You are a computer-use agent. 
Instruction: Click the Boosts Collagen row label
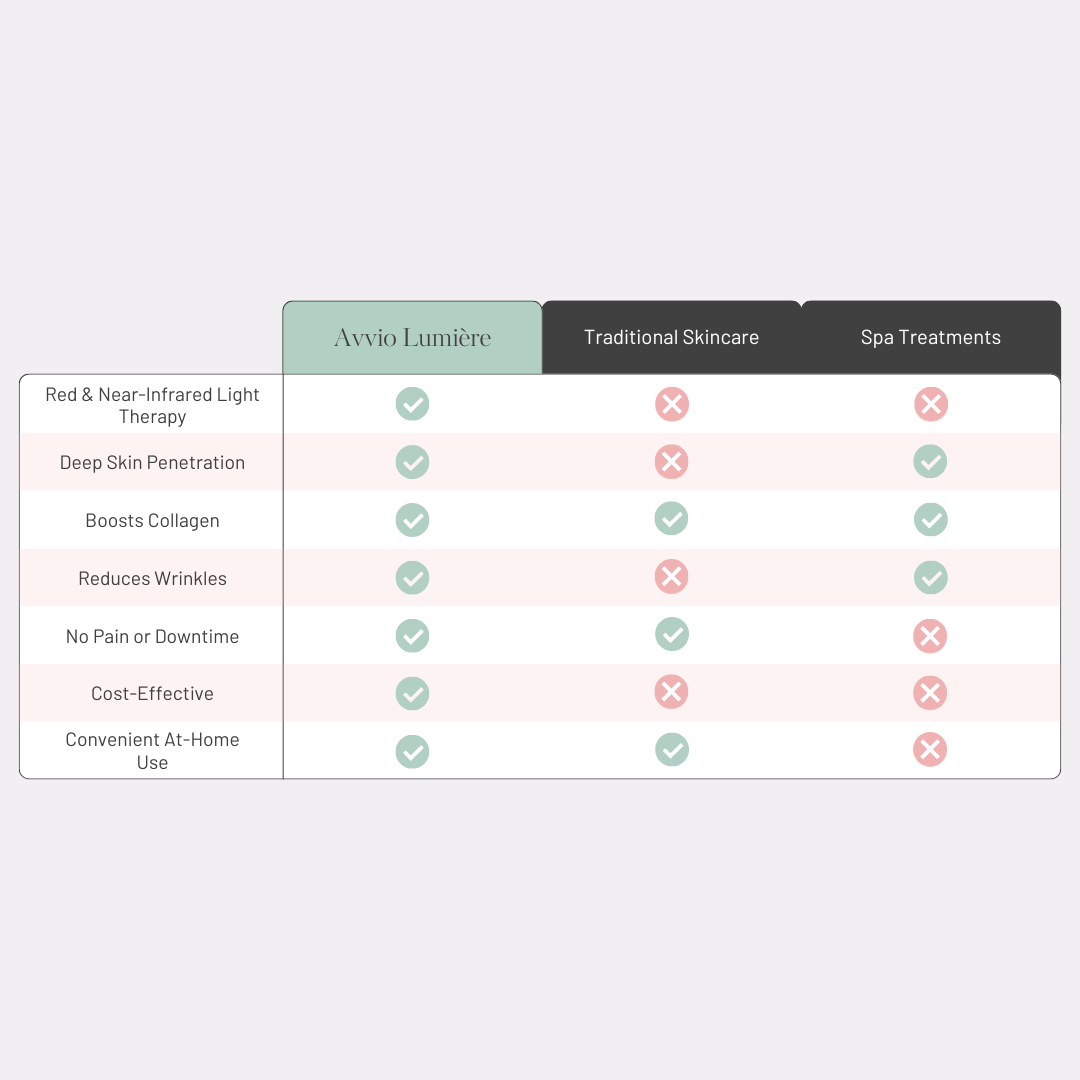pyautogui.click(x=152, y=521)
